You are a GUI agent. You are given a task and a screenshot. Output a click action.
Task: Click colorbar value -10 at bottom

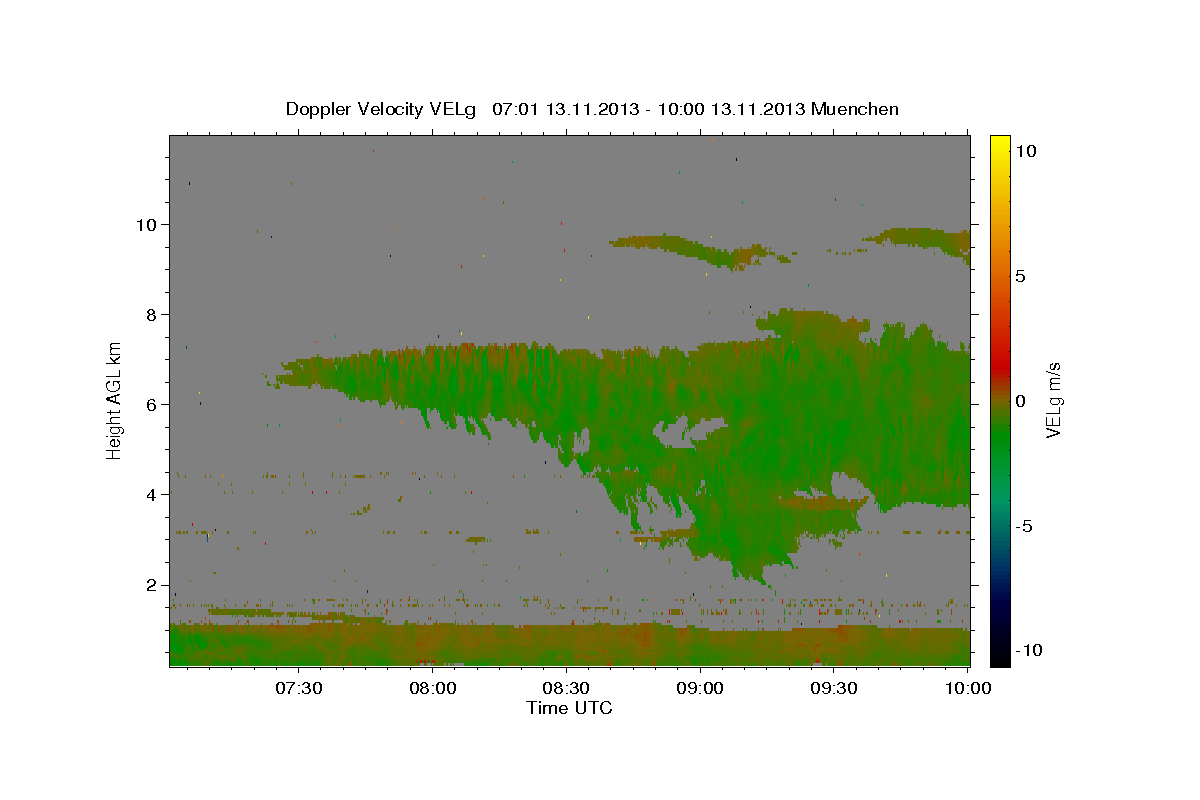click(1028, 650)
